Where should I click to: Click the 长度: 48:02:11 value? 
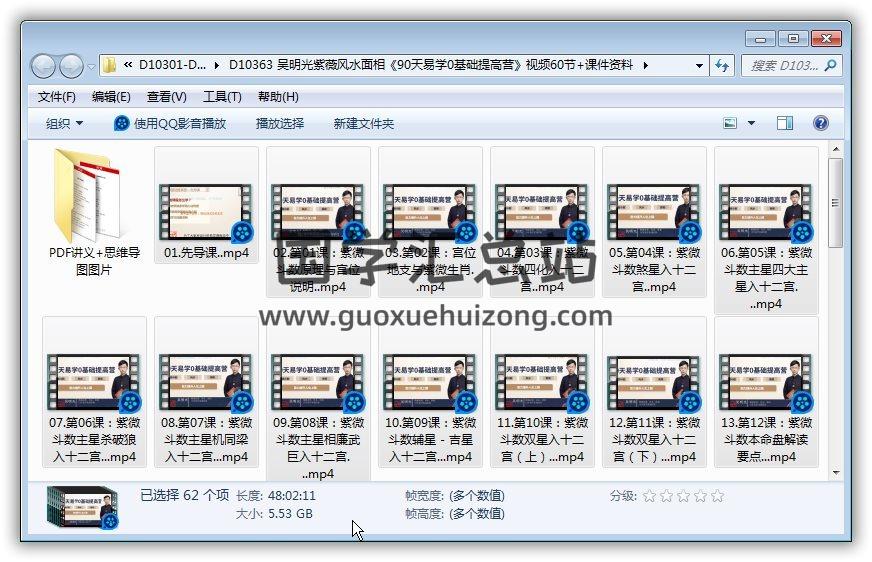tap(292, 495)
